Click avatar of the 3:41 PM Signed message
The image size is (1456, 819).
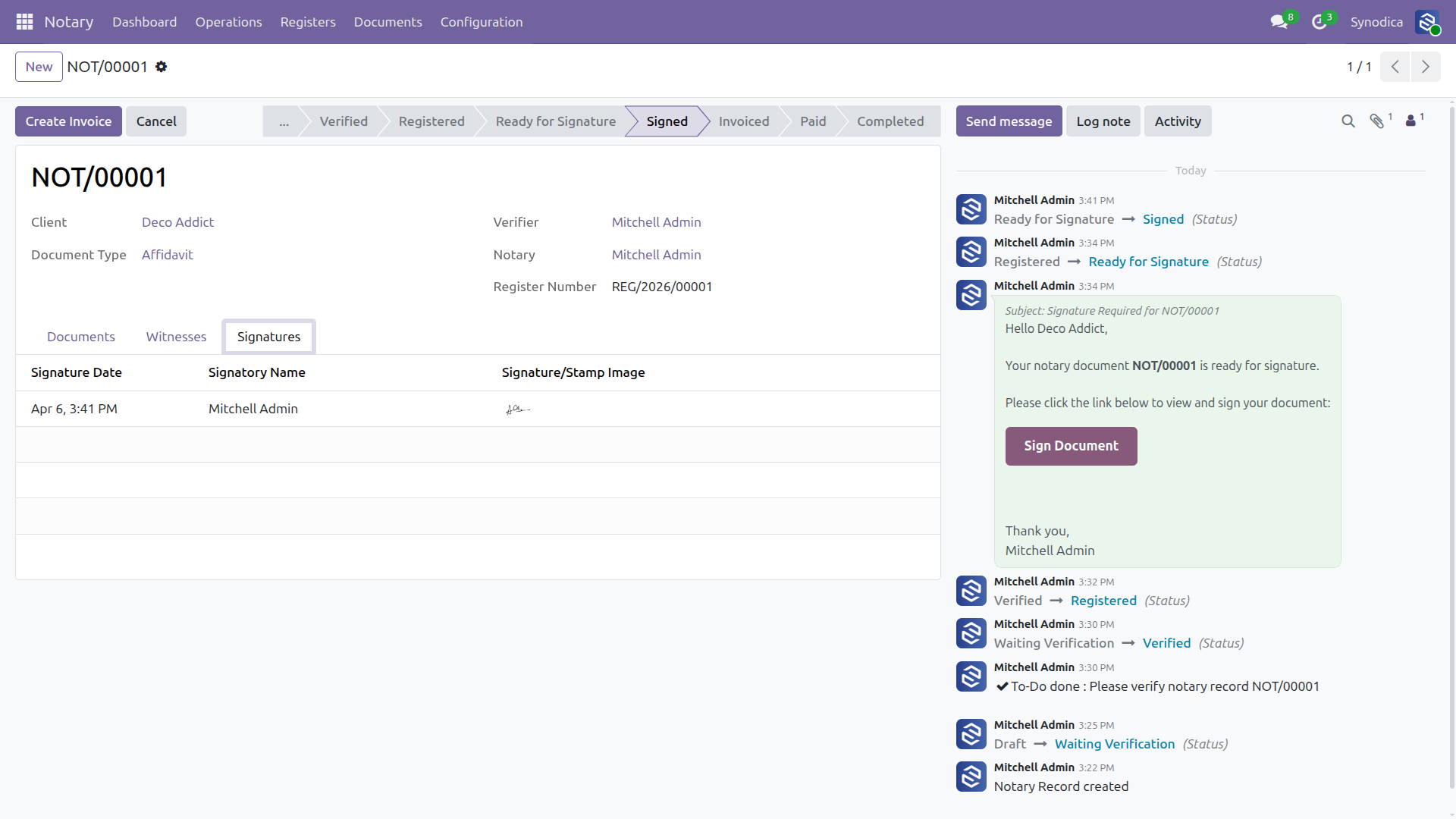(x=971, y=209)
